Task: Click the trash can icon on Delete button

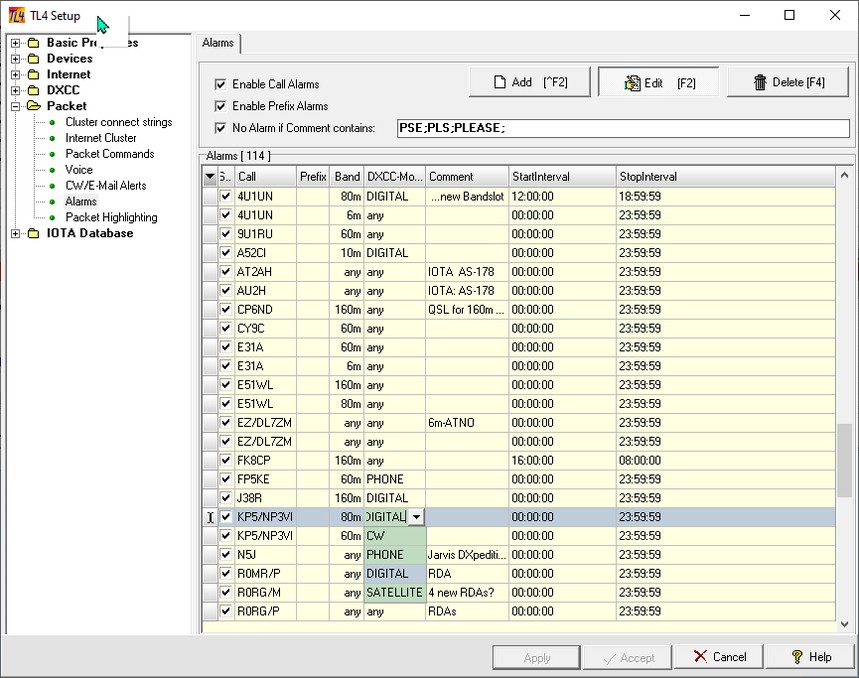Action: click(x=760, y=82)
